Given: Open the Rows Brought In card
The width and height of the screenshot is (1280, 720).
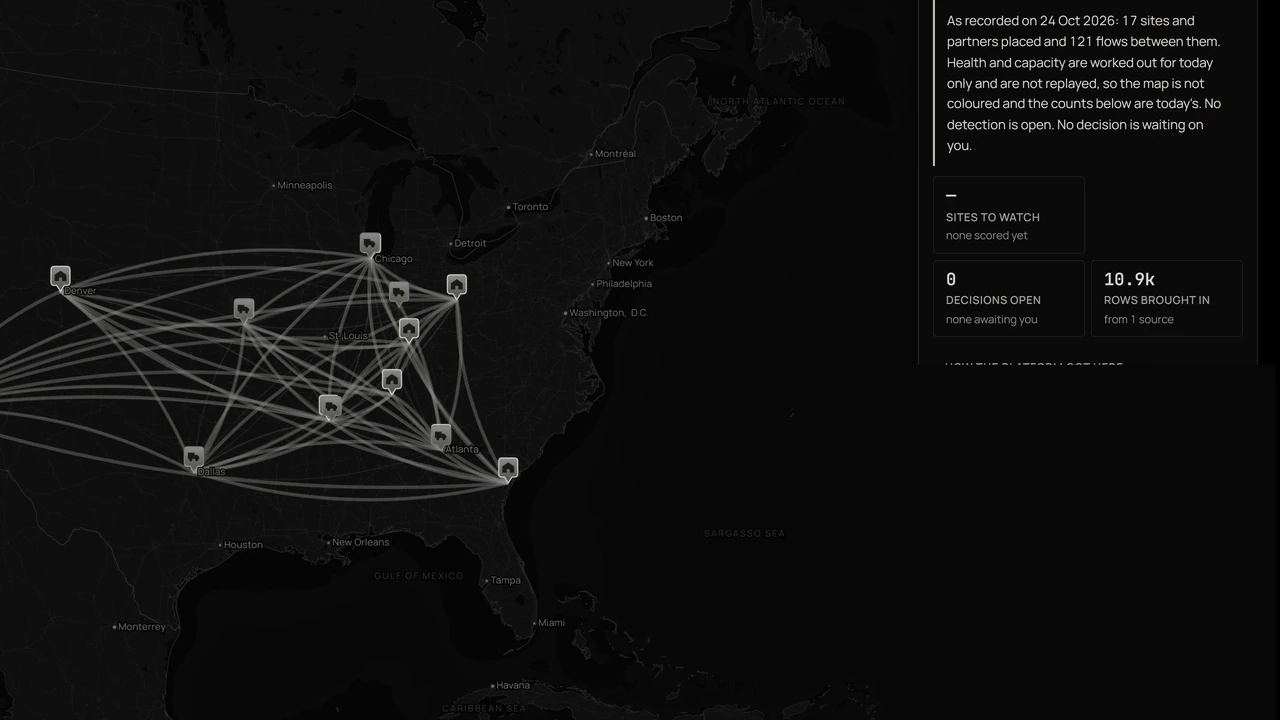Looking at the screenshot, I should [x=1167, y=299].
